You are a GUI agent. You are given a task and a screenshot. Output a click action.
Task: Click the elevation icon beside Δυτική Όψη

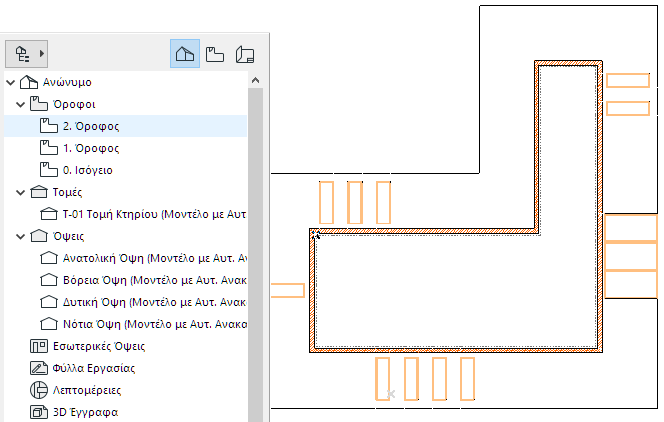pos(49,302)
